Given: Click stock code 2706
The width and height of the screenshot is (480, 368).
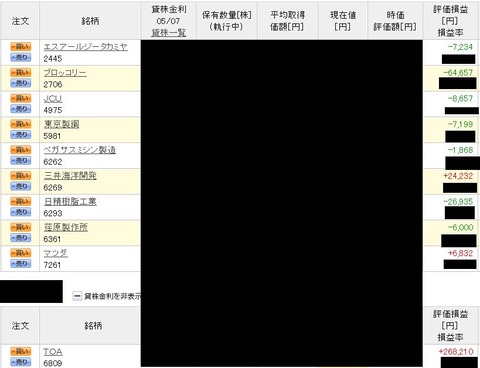Looking at the screenshot, I should [x=53, y=84].
